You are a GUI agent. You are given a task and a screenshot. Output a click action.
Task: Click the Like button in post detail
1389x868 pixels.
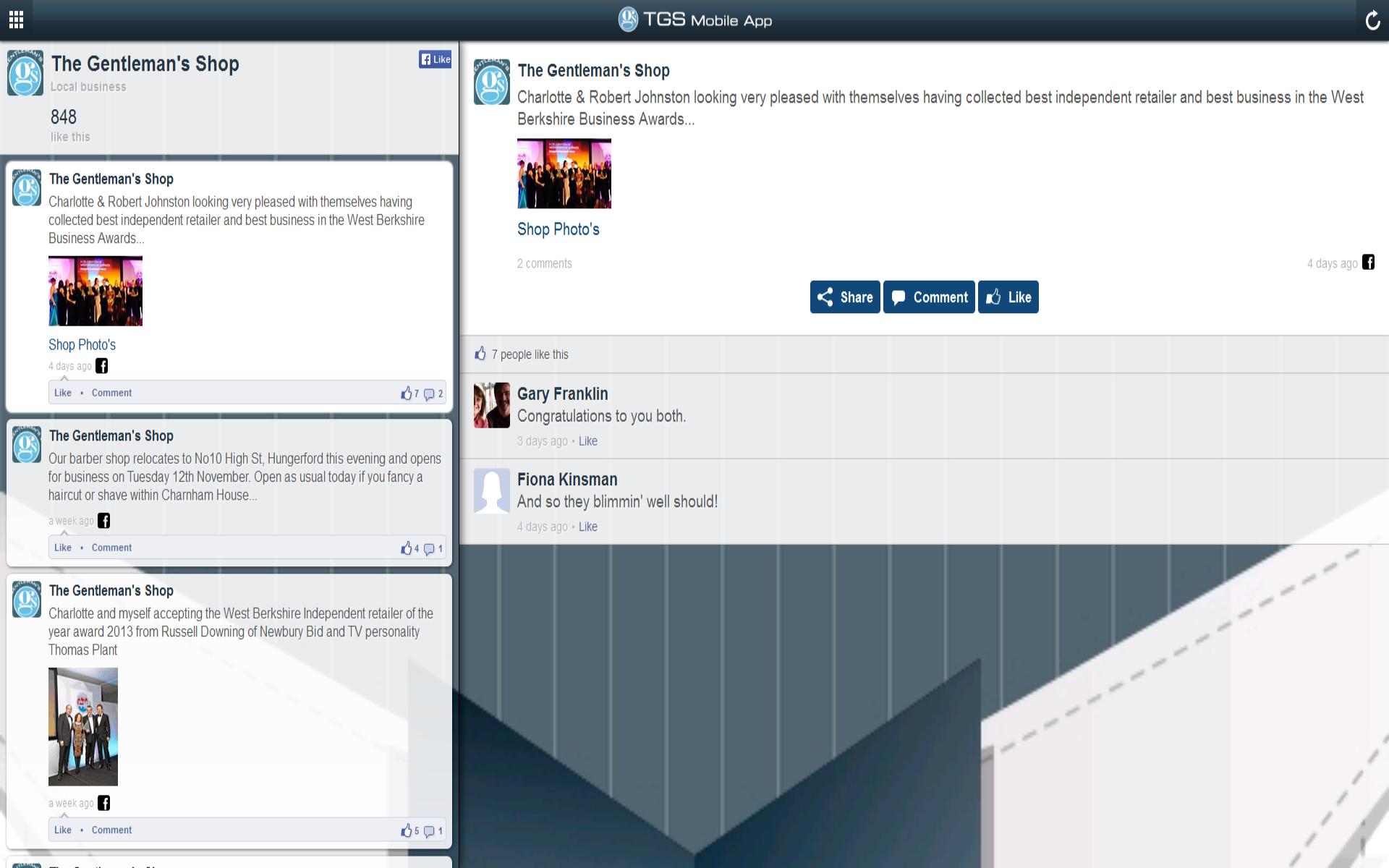[x=1008, y=297]
